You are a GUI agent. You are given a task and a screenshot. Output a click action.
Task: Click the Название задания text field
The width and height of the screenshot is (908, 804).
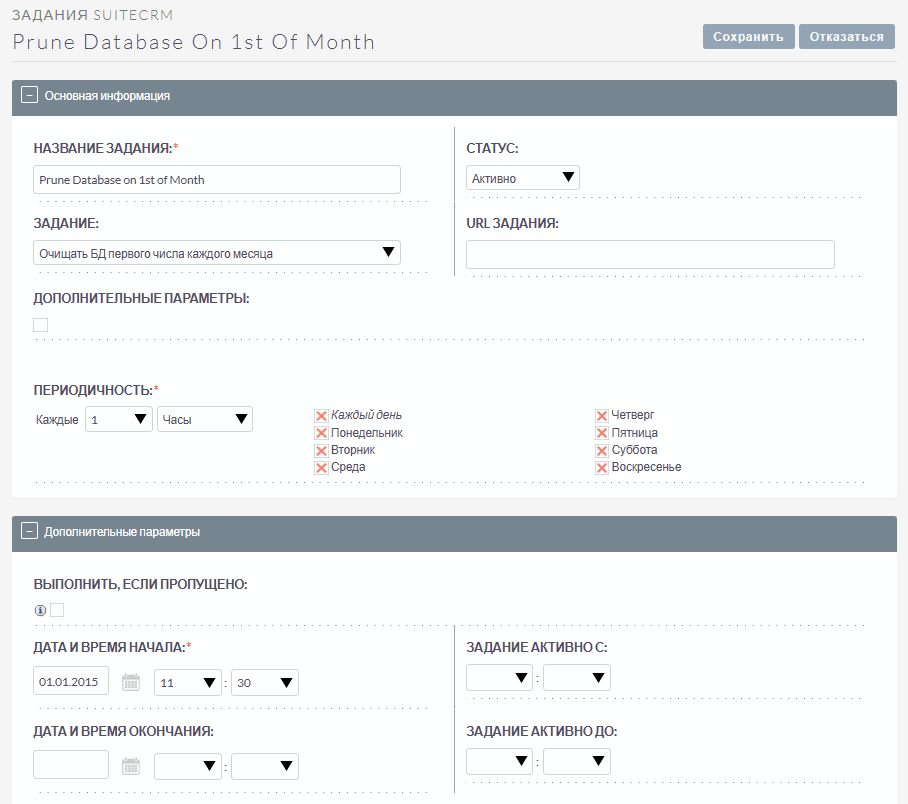point(217,180)
